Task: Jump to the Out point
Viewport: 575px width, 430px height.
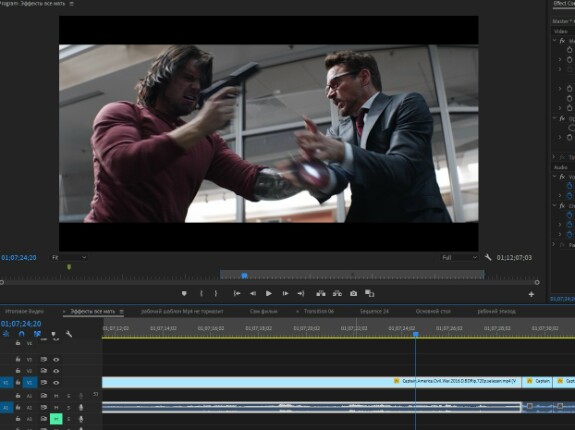Action: pos(301,294)
